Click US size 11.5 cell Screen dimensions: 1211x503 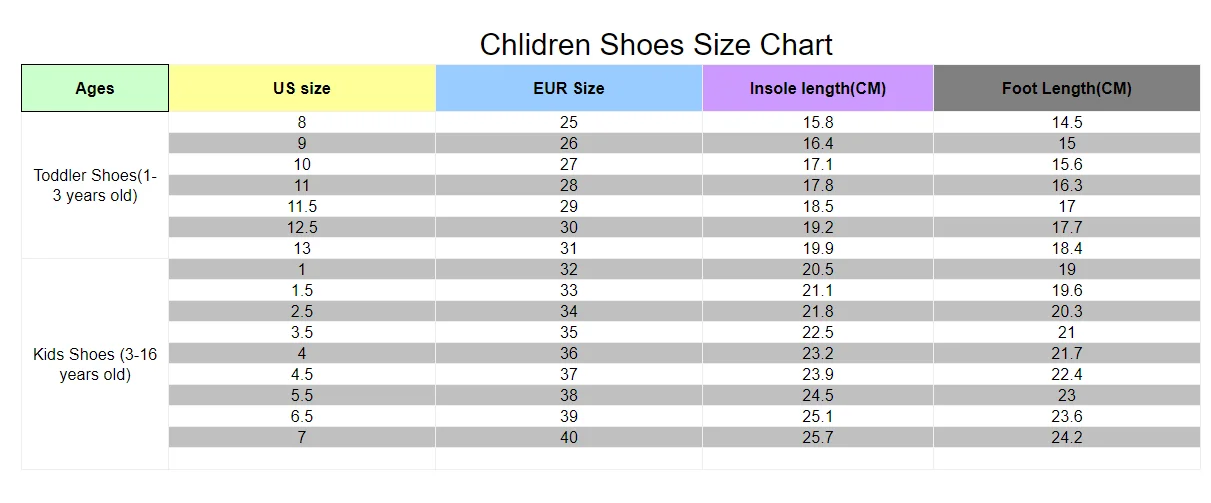click(x=302, y=206)
